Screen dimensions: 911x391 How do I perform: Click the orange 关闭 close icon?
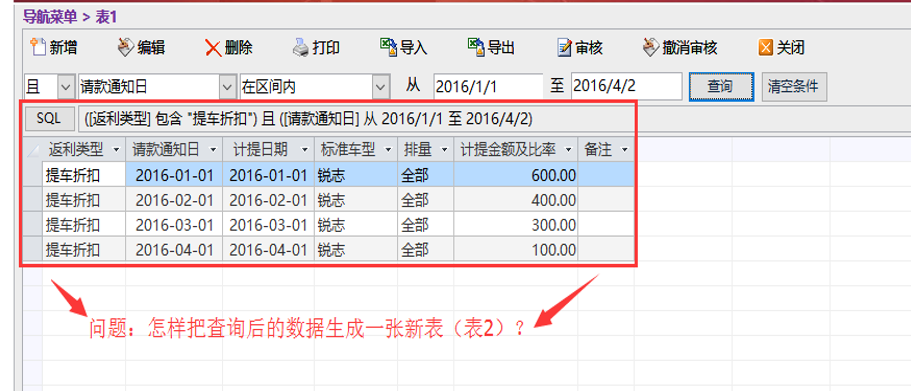point(766,48)
